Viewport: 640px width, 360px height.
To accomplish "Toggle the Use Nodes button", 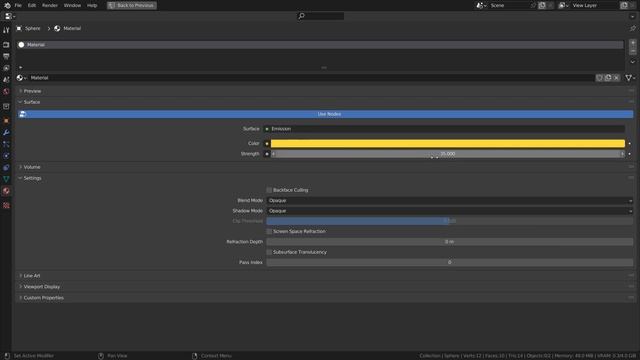I will coord(325,114).
